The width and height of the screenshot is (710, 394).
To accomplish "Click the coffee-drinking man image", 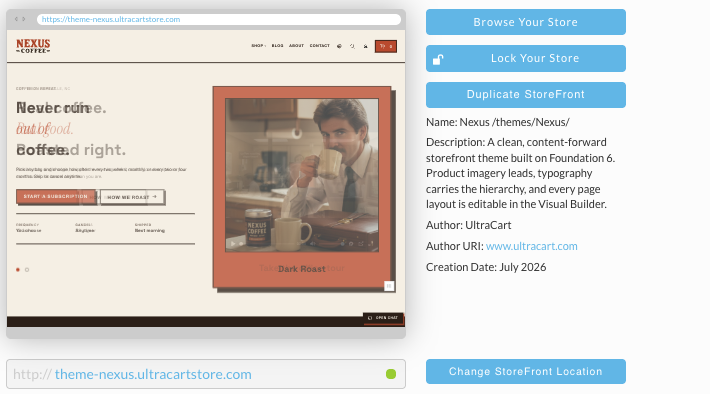I will click(302, 175).
